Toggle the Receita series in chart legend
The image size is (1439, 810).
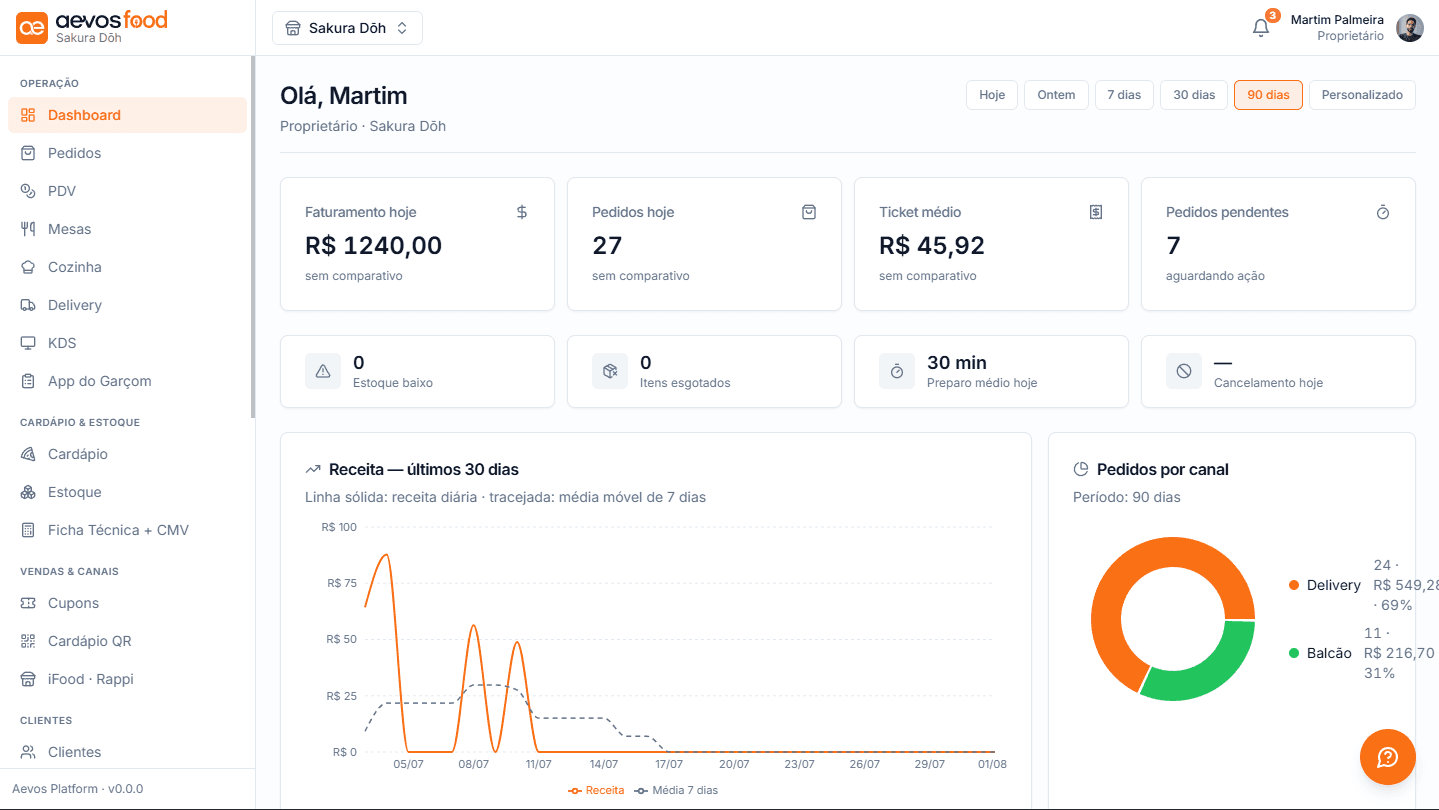tap(596, 790)
